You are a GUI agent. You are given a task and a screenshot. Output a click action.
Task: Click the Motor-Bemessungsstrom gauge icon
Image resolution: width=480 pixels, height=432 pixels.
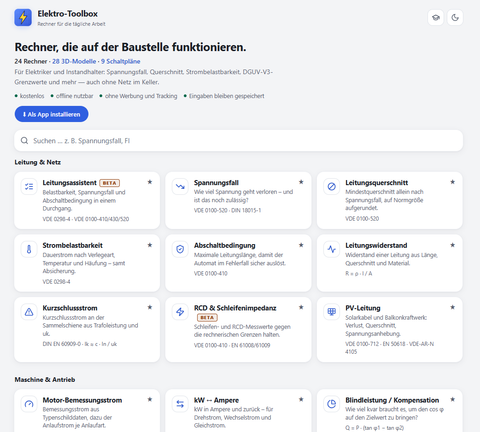coord(29,404)
